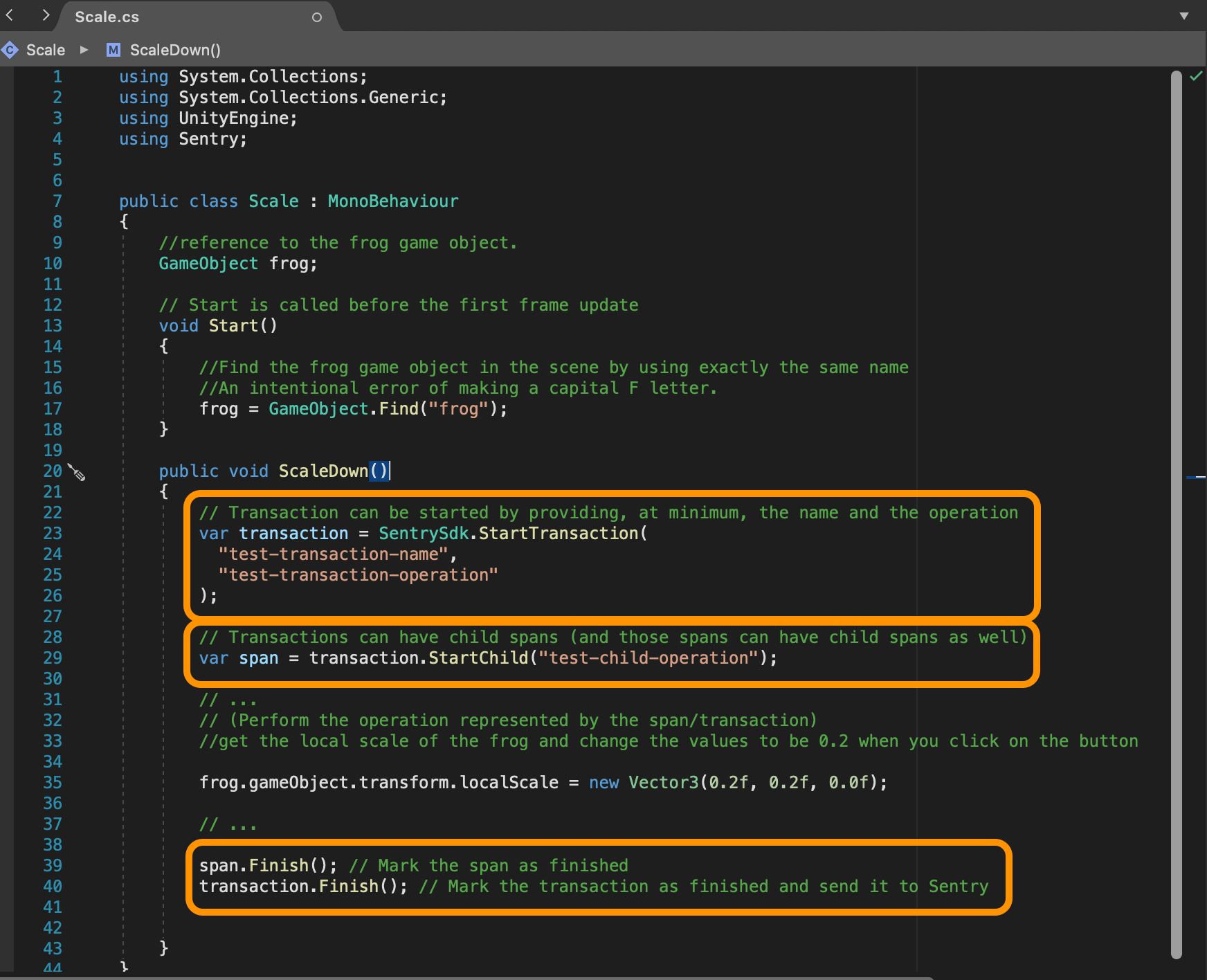Open the tab list dropdown arrow at top right
The height and width of the screenshot is (980, 1207).
(1184, 16)
